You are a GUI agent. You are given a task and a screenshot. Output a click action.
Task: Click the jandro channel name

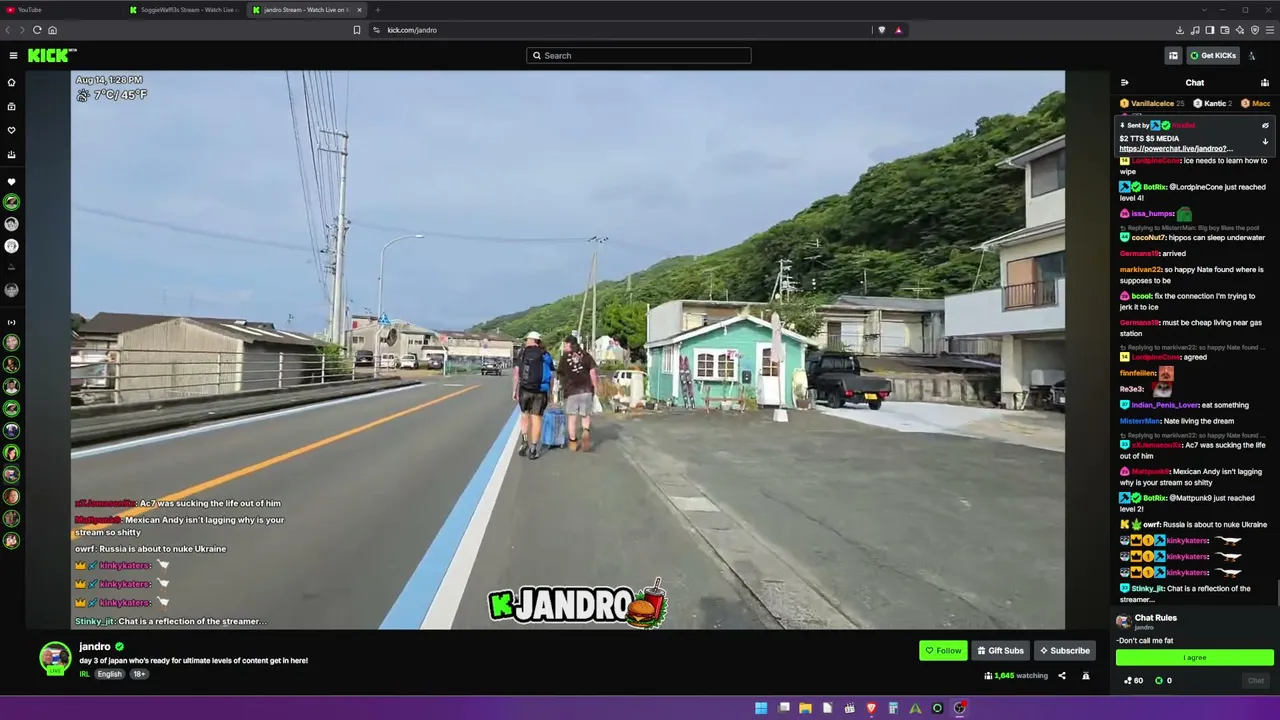pos(95,647)
